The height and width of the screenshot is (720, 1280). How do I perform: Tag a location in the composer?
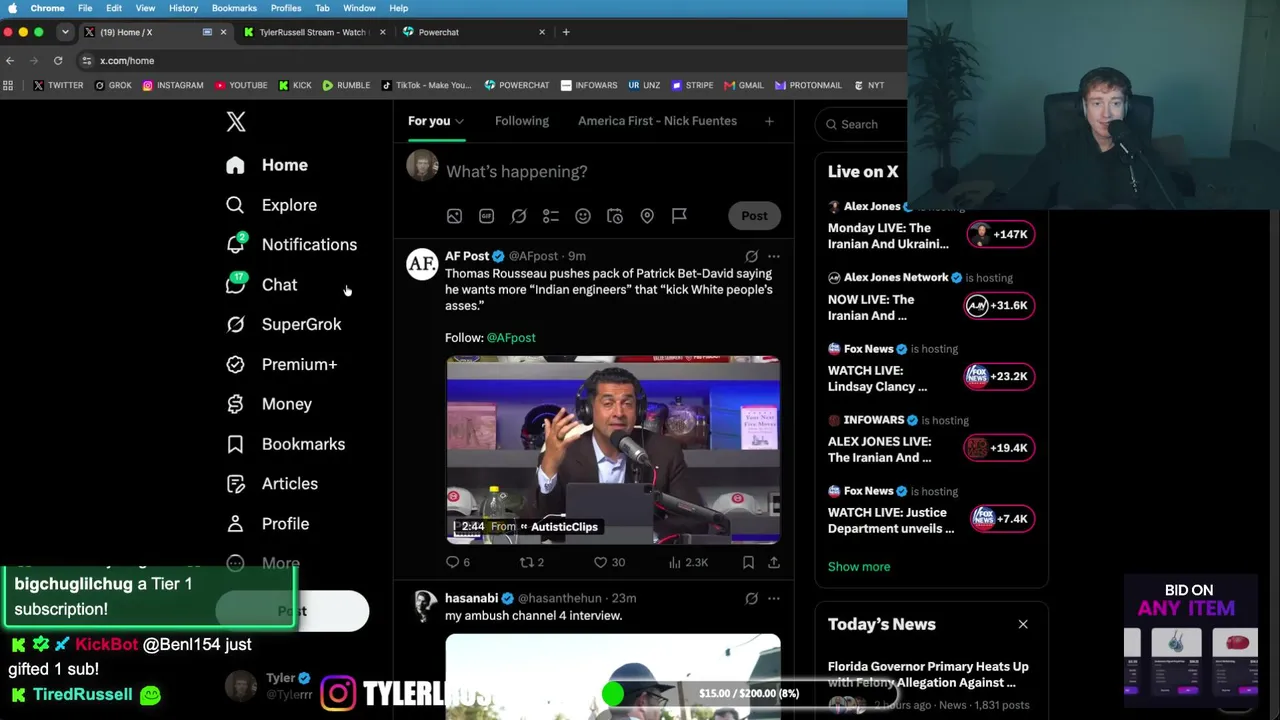647,216
